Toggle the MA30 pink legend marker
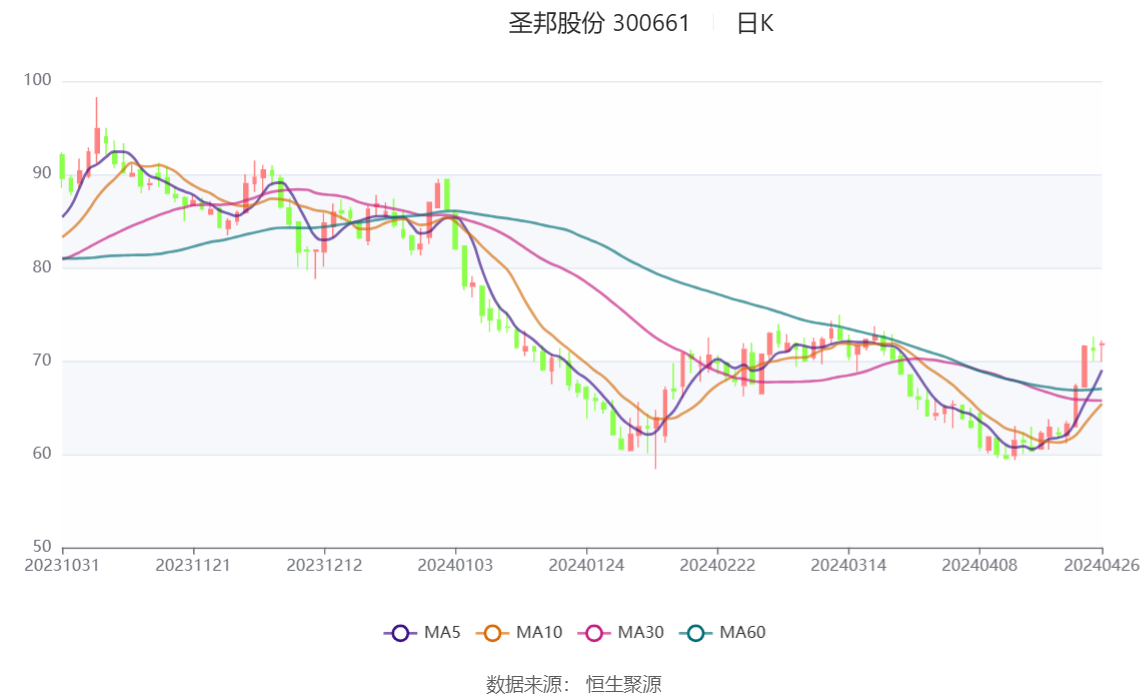The image size is (1148, 699). click(594, 633)
